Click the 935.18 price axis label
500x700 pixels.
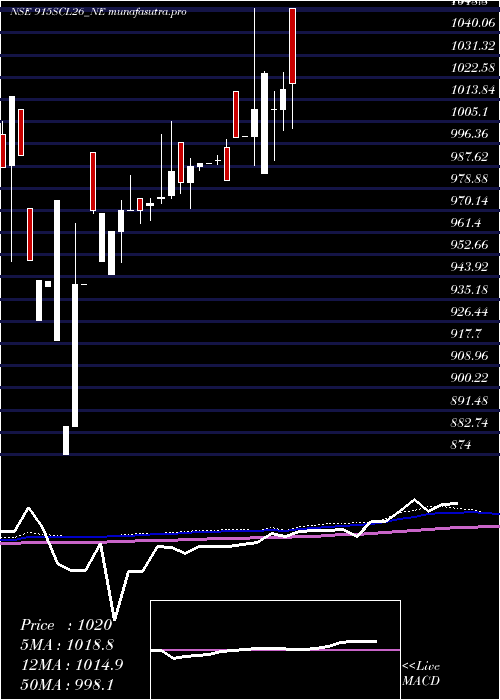click(470, 290)
